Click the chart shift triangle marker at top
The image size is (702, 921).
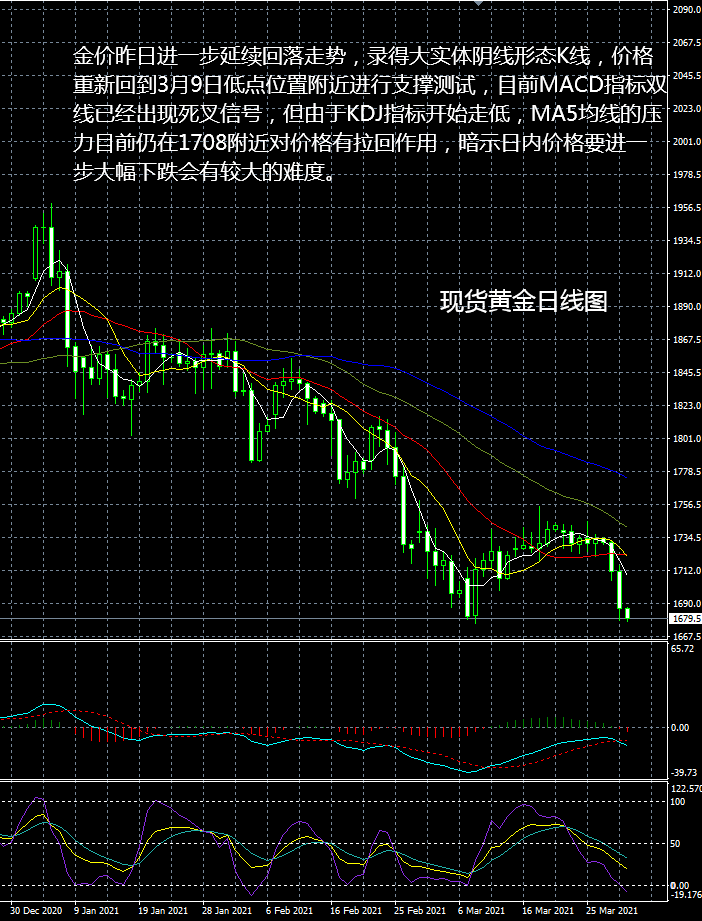482,3
